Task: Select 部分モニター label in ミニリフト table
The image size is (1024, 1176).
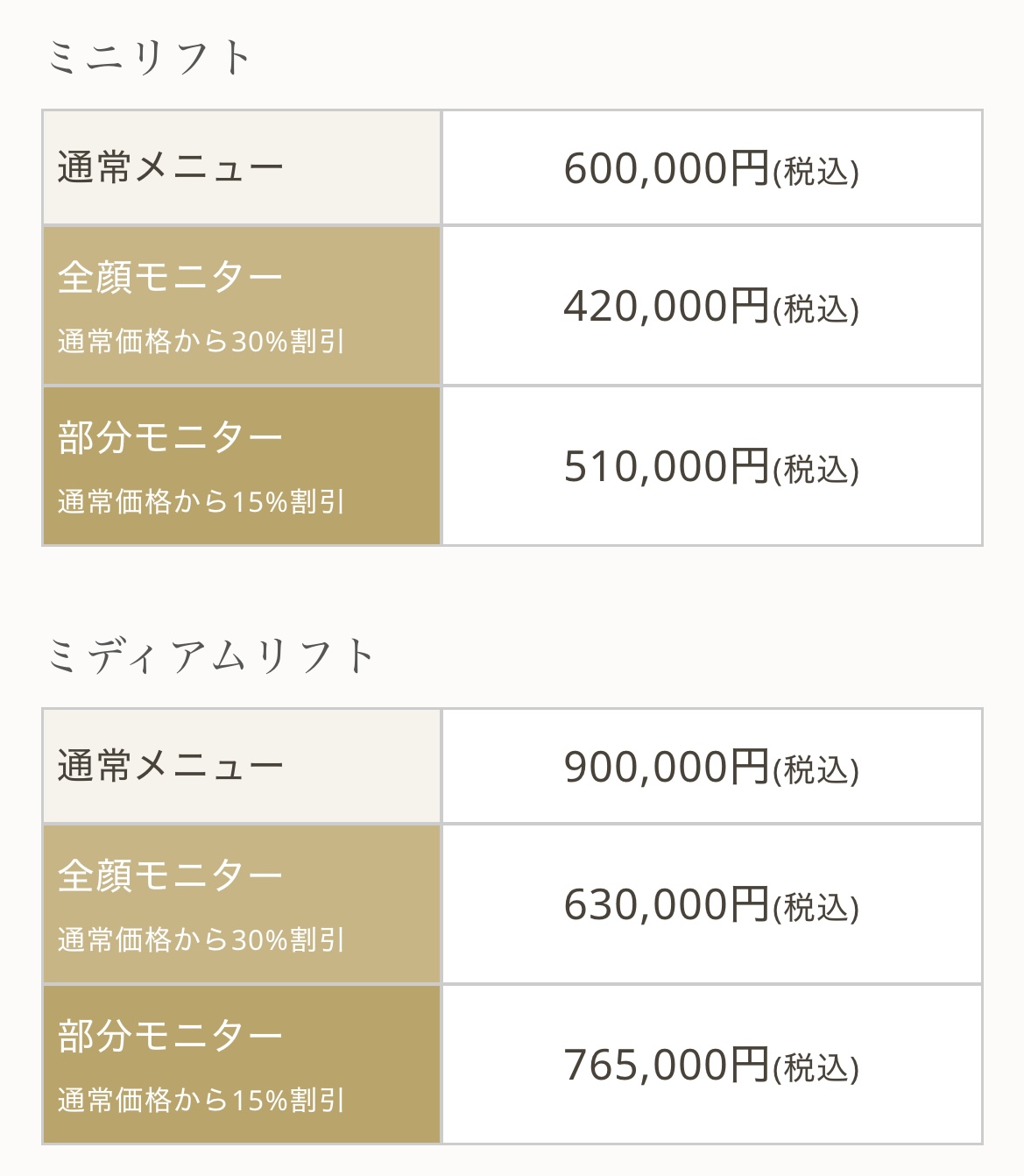Action: [x=171, y=437]
